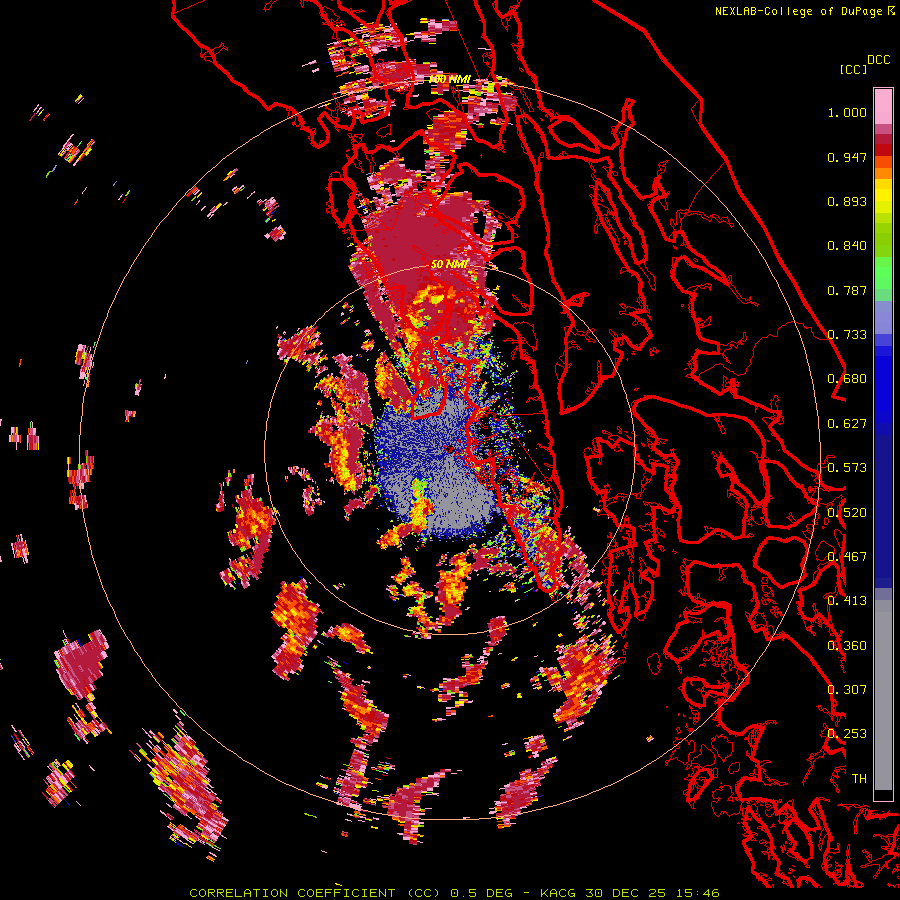Select the 0.307 legend value
Screen dimensions: 900x900
847,690
